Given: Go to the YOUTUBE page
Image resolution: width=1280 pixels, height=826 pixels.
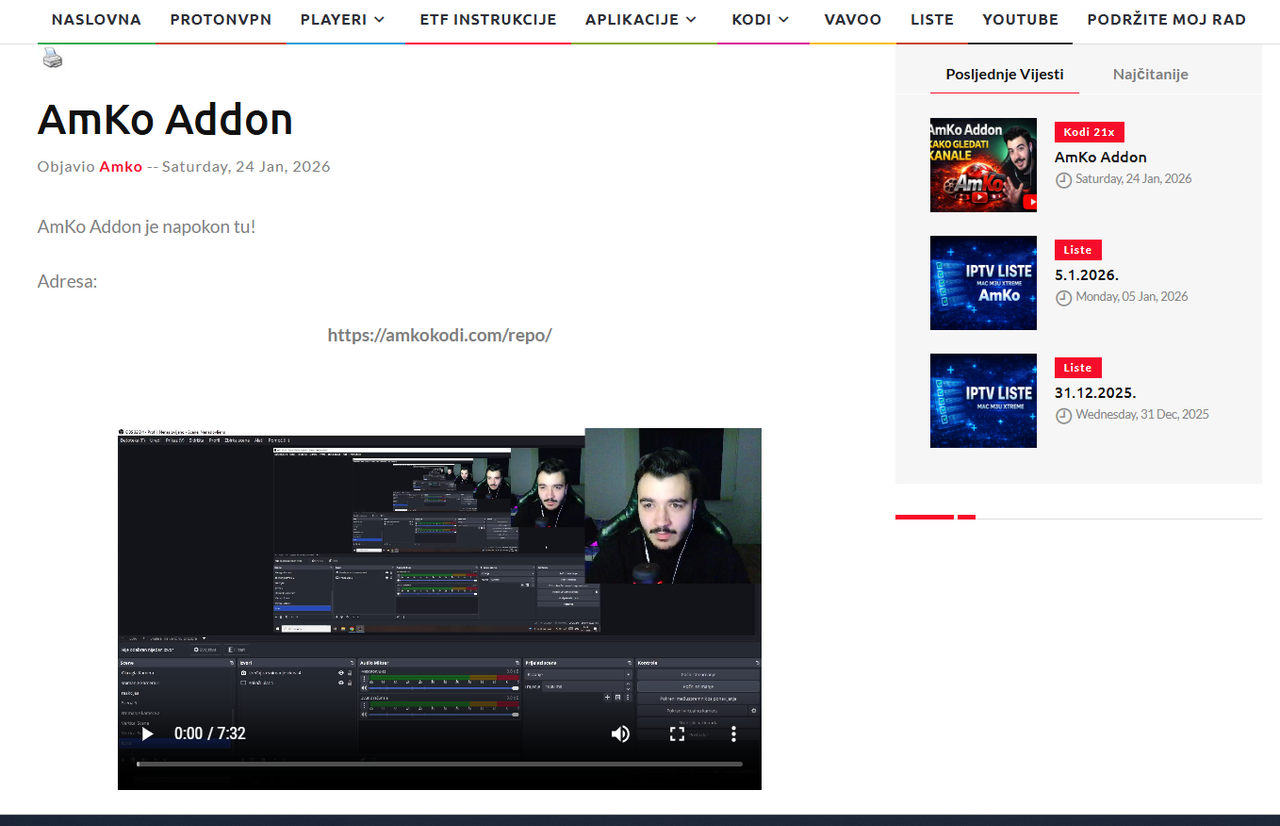Looking at the screenshot, I should coord(1020,20).
